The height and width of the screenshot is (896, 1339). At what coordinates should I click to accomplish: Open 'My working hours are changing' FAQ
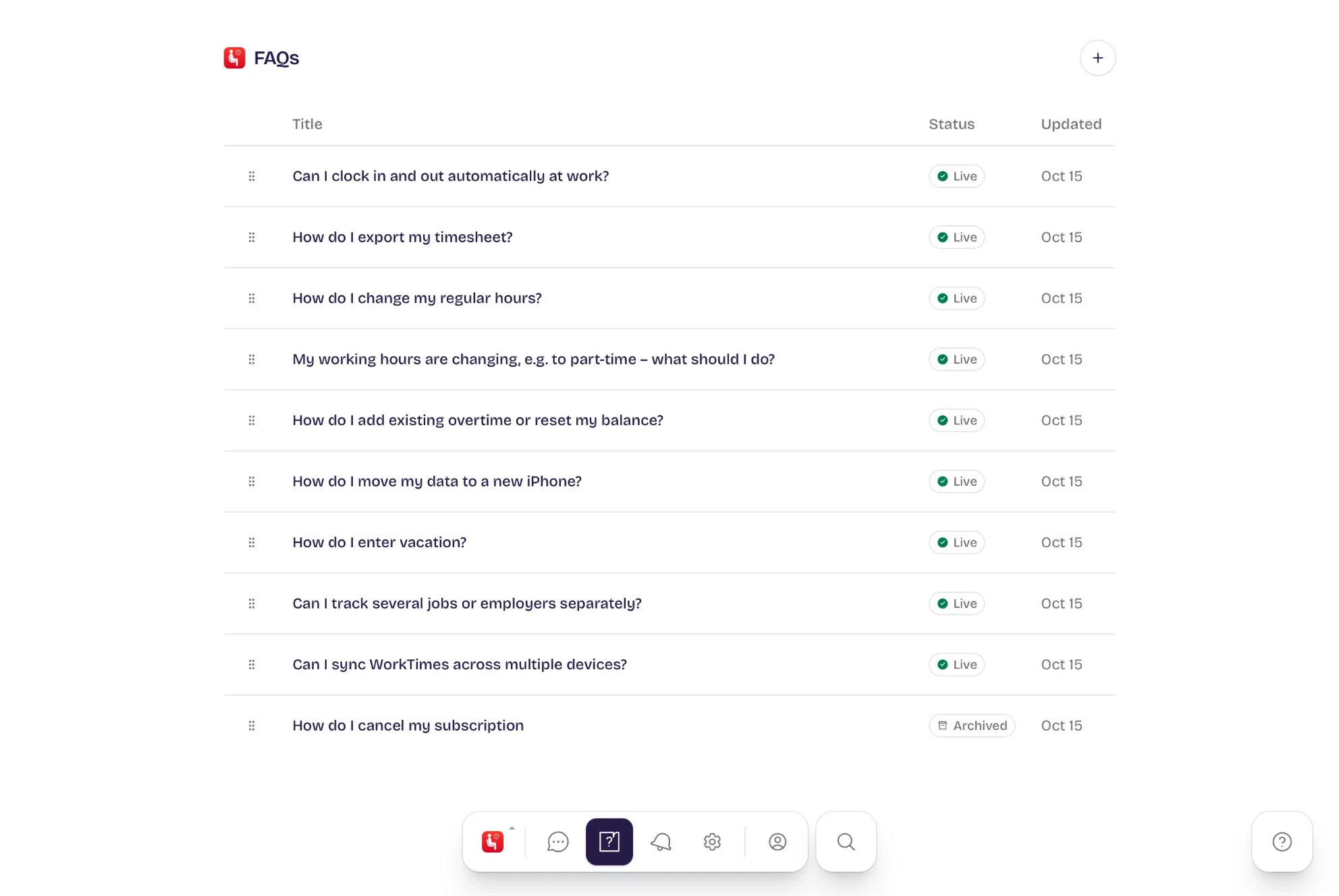(533, 360)
